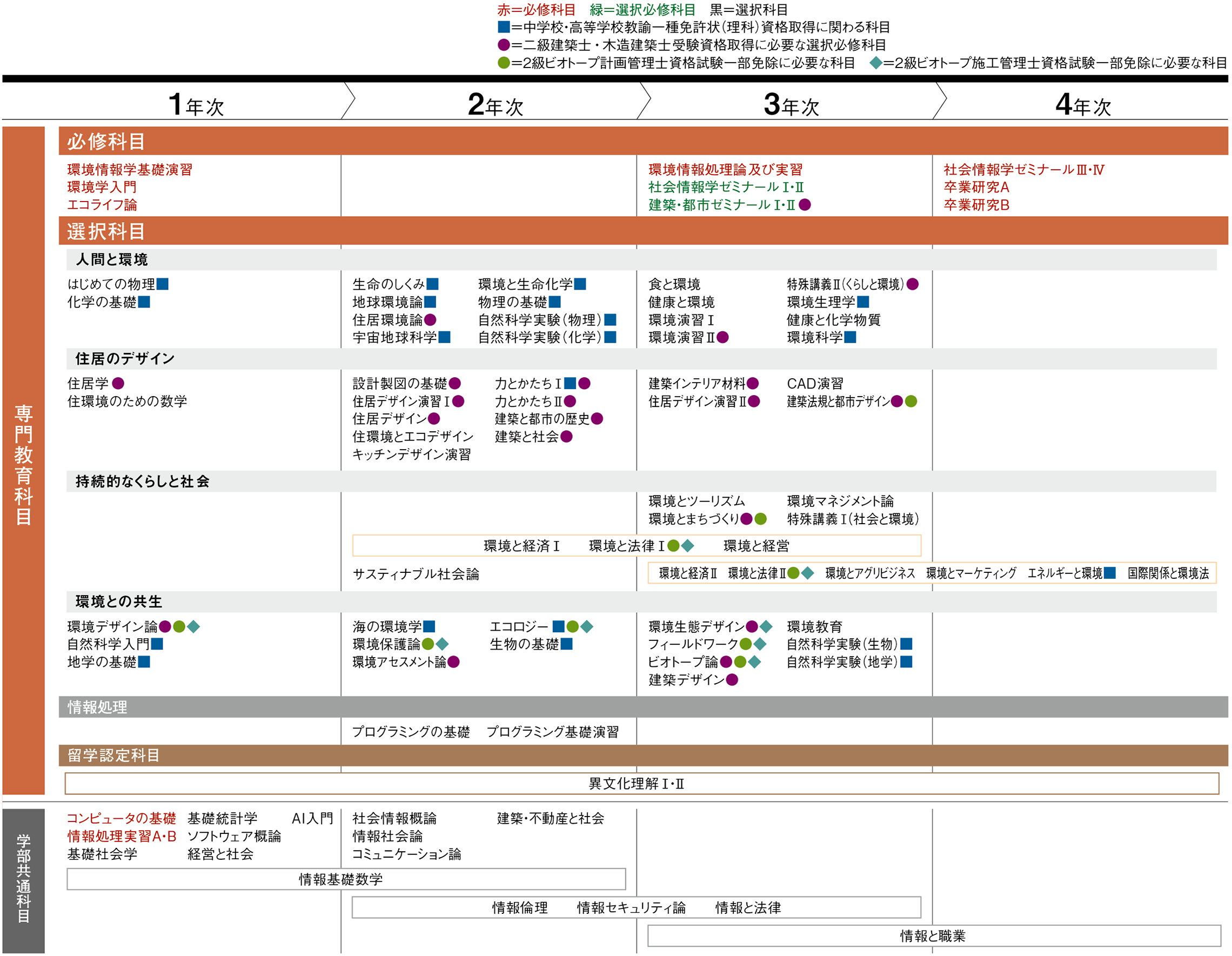This screenshot has height=956, width=1232.
Task: Click the ソフトウェア概論 course
Action: tap(234, 836)
